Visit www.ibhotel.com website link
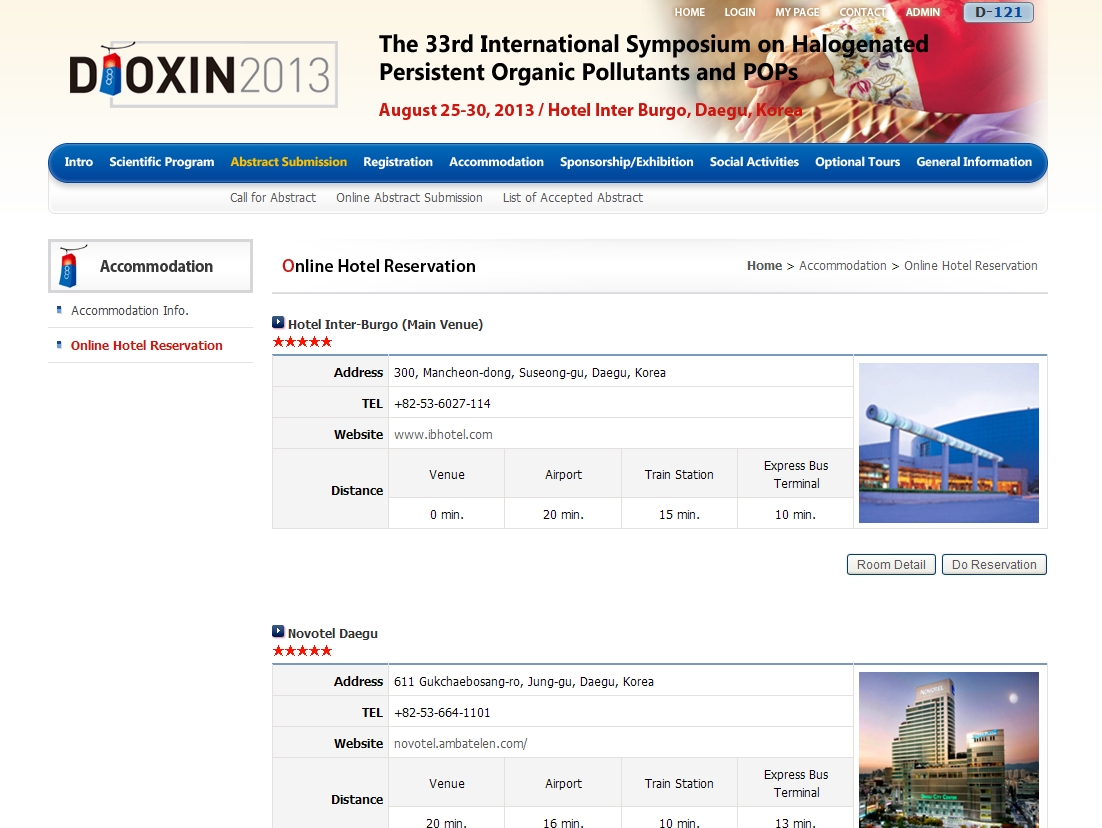This screenshot has width=1102, height=828. (443, 434)
